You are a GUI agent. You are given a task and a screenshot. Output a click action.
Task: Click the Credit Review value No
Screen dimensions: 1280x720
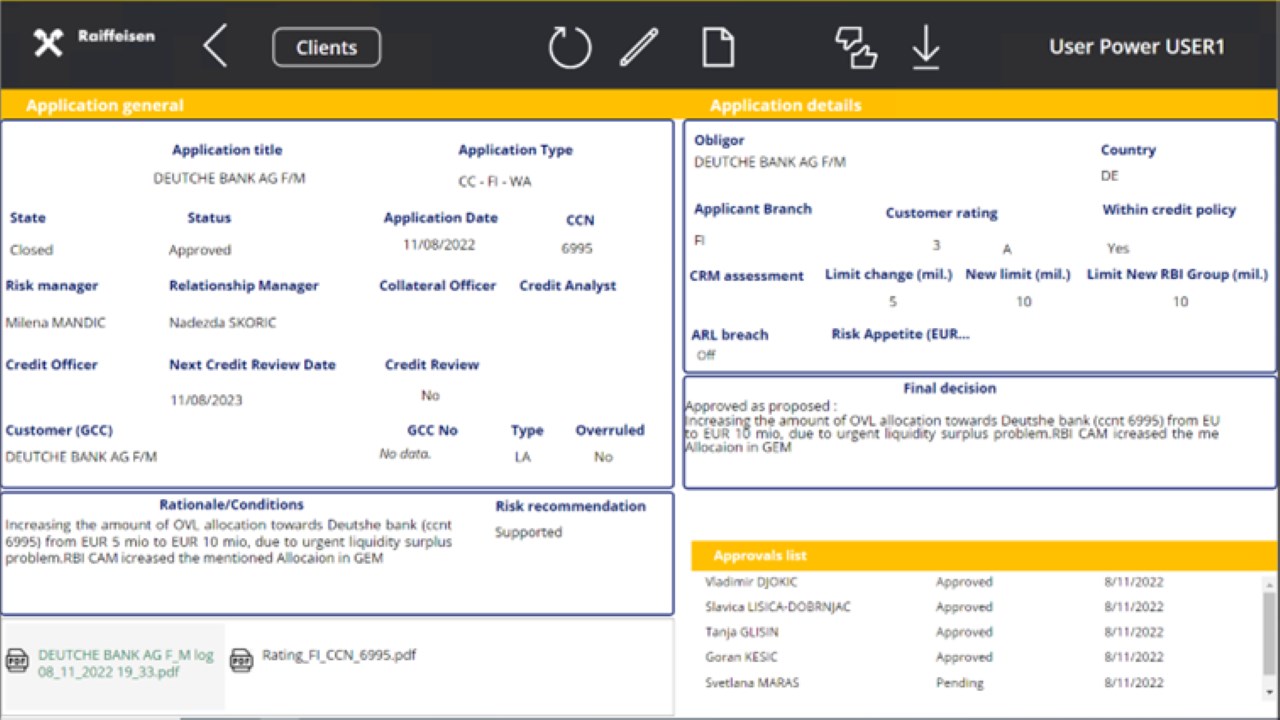pyautogui.click(x=430, y=395)
